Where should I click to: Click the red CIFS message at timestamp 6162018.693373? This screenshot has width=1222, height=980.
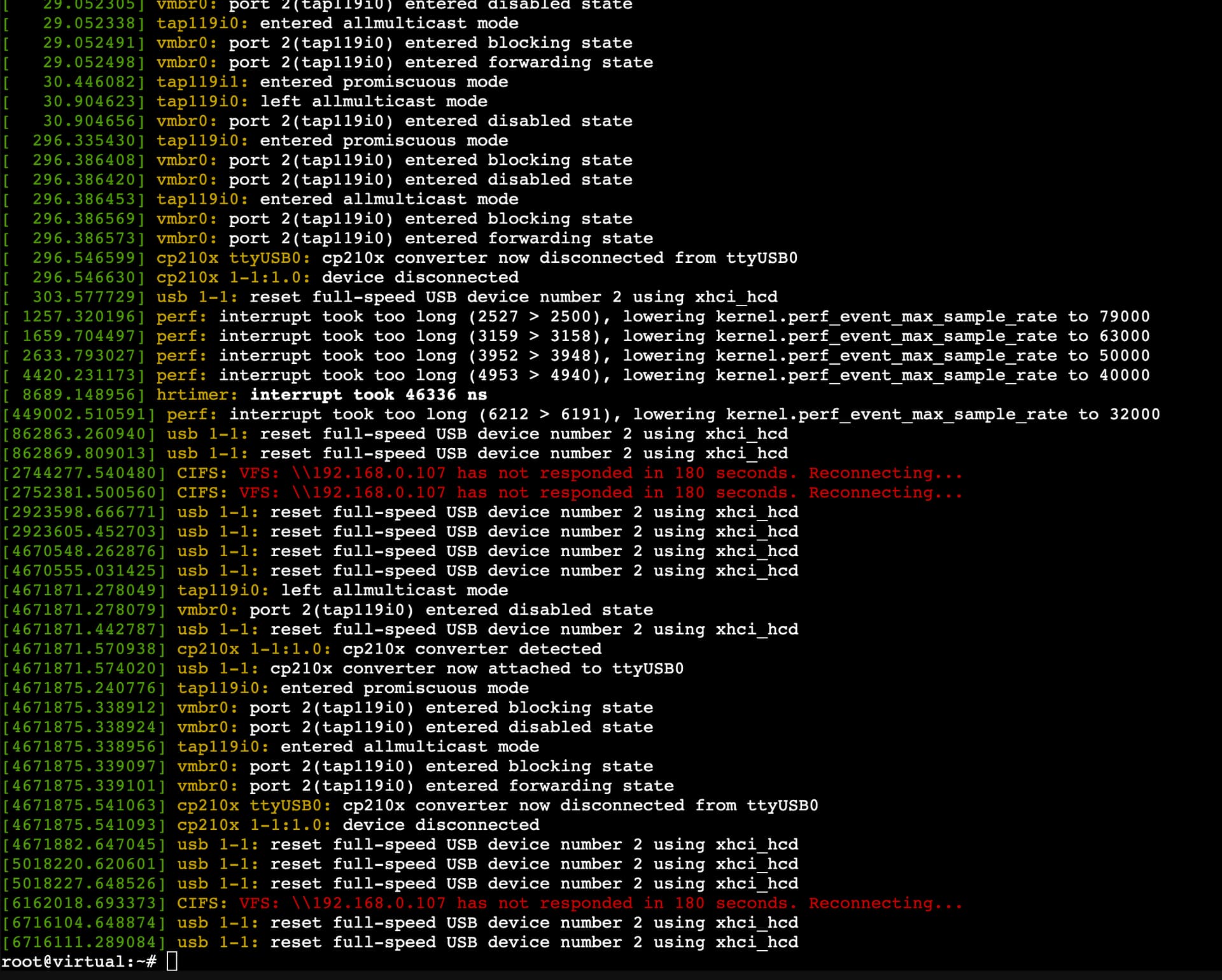pyautogui.click(x=600, y=903)
